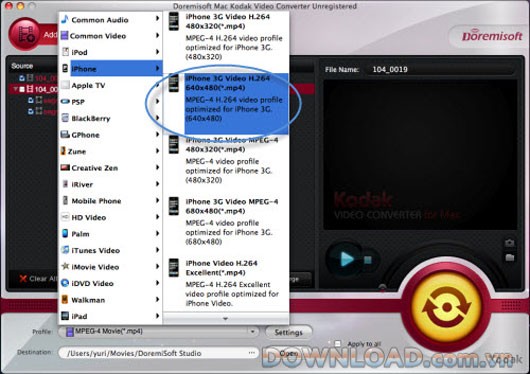This screenshot has height=374, width=530.
Task: Click the iPhone device icon in menu
Action: (x=65, y=68)
